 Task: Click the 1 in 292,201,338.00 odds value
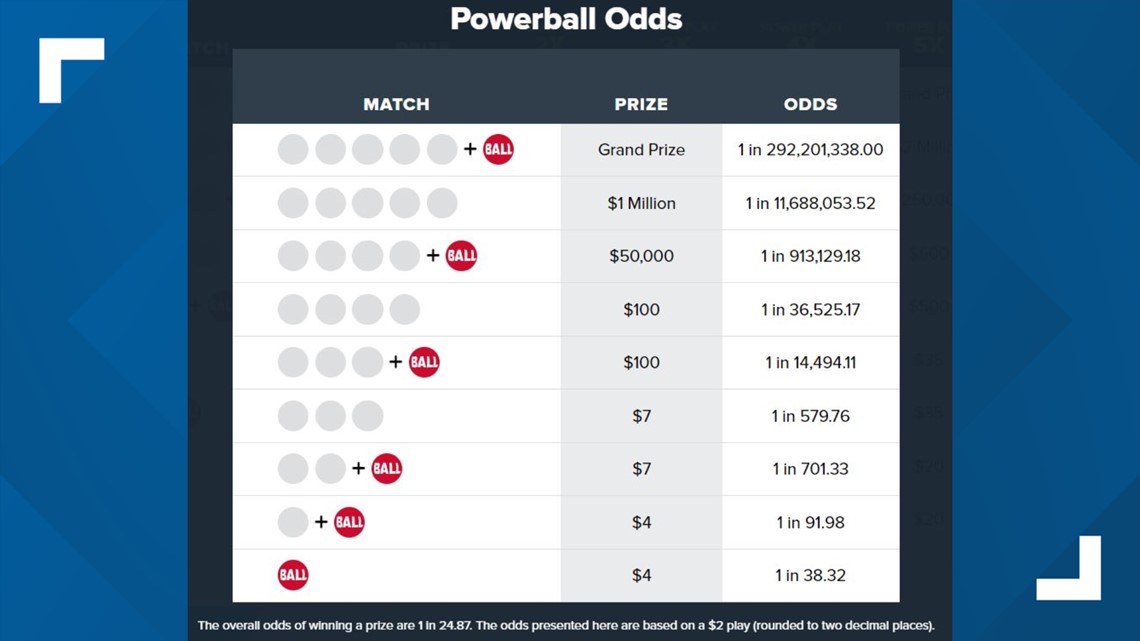[x=811, y=150]
